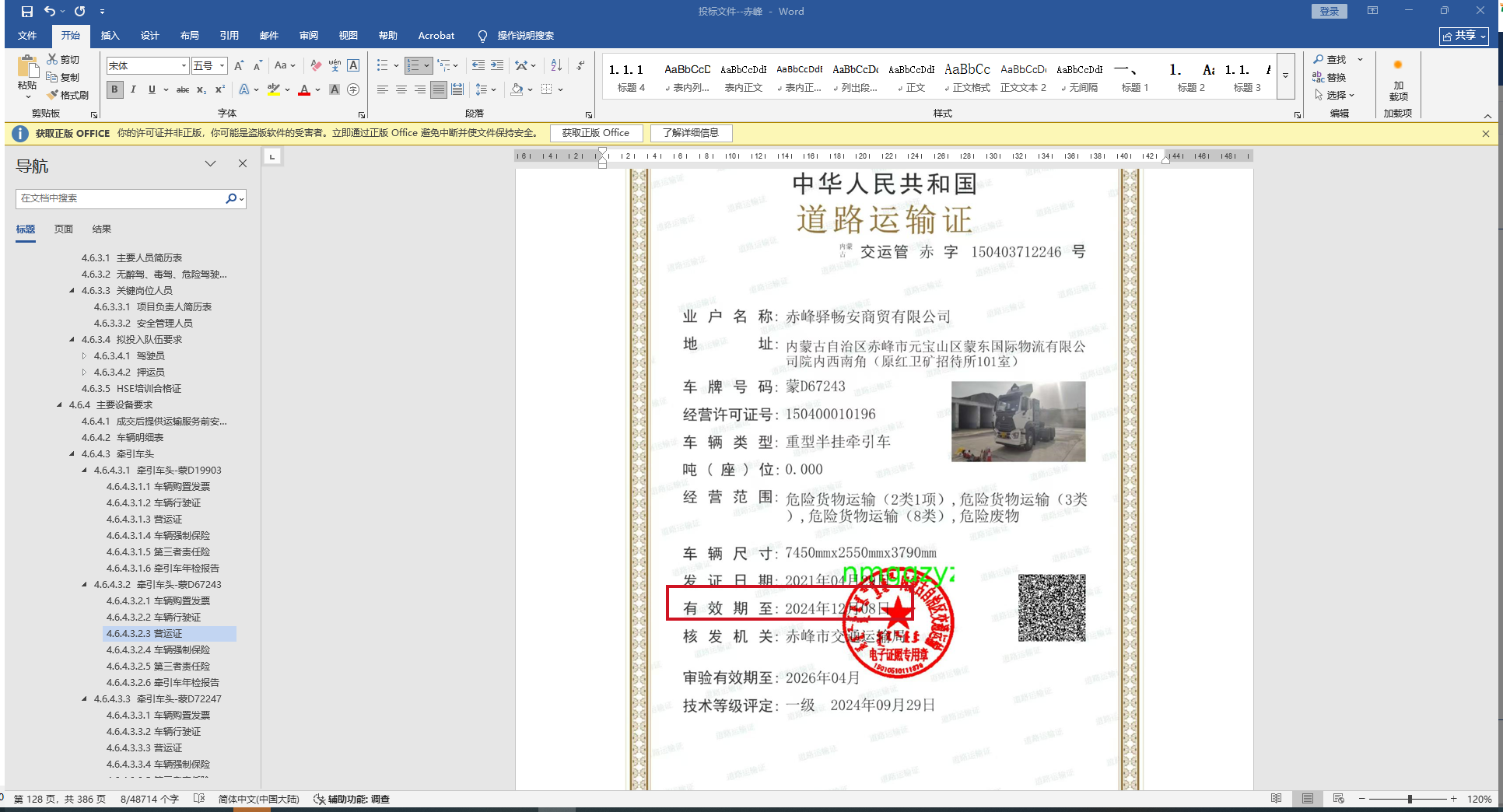Screen dimensions: 1503x812
Task: Toggle italic formatting button
Action: click(133, 90)
